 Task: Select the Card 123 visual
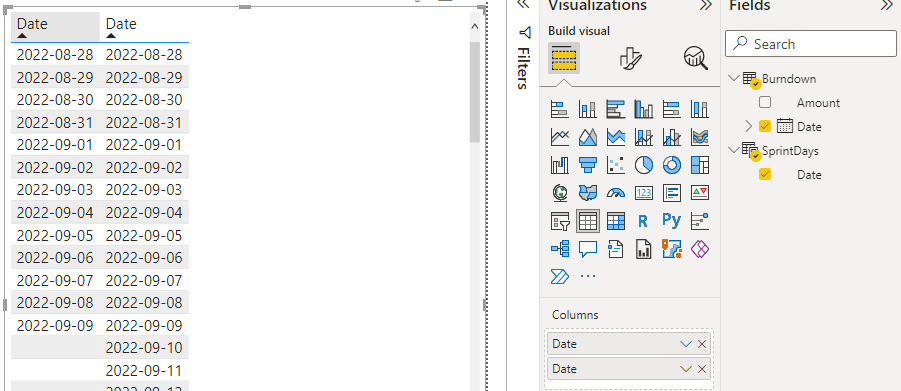[644, 193]
